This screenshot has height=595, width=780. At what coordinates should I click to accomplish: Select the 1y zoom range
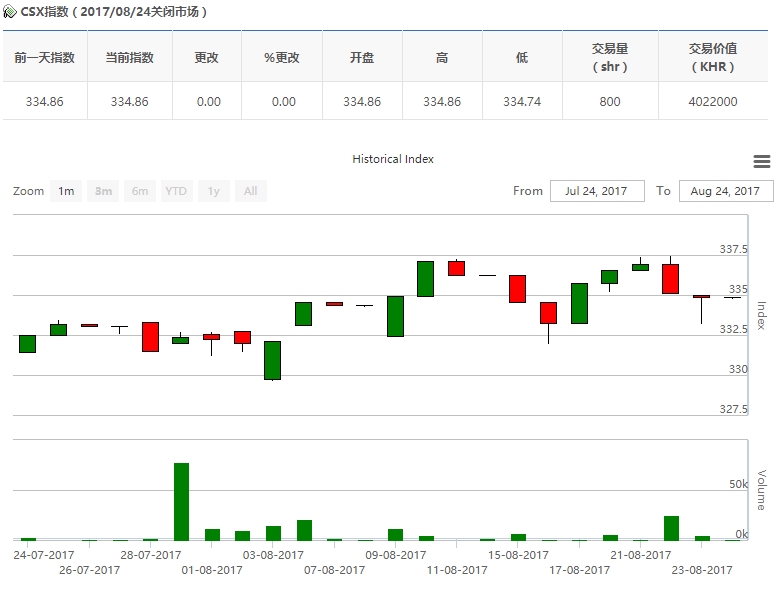213,191
